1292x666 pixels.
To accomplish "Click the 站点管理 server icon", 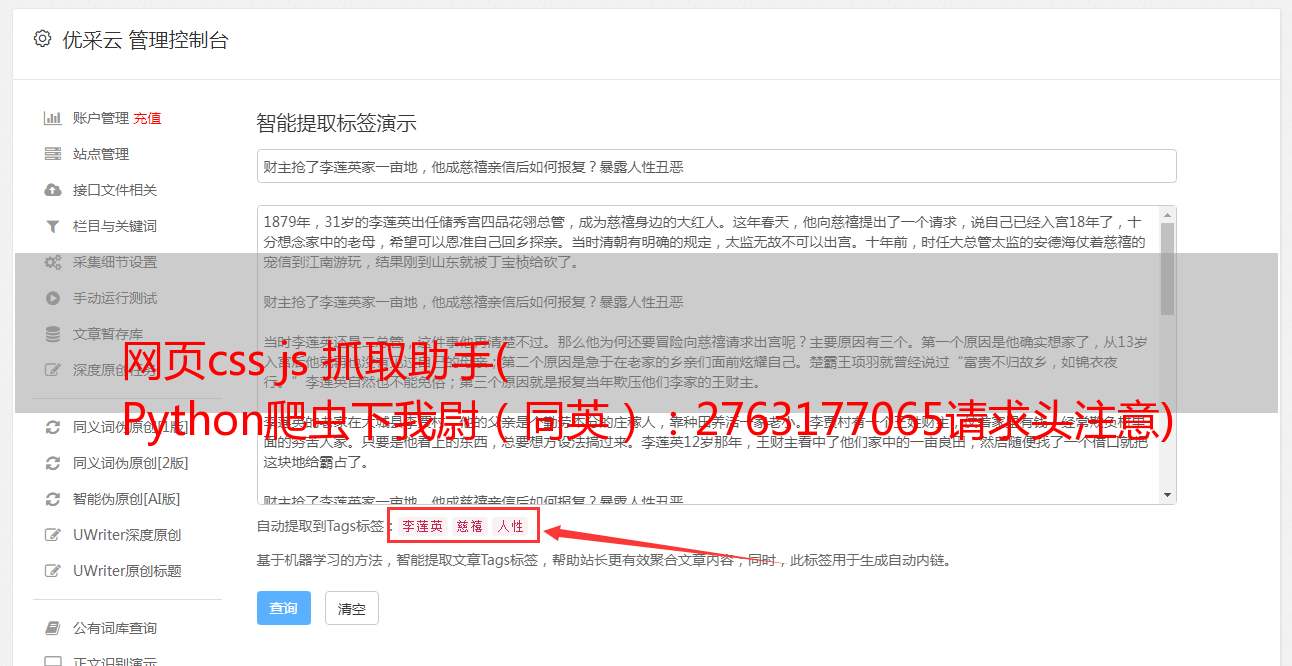I will pos(53,154).
